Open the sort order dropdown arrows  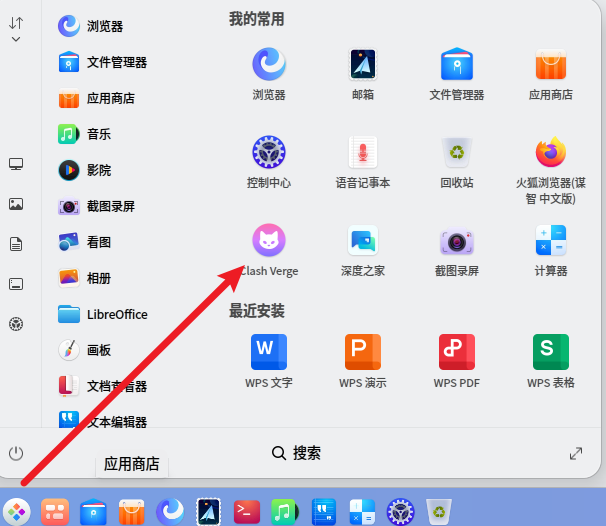pyautogui.click(x=16, y=29)
